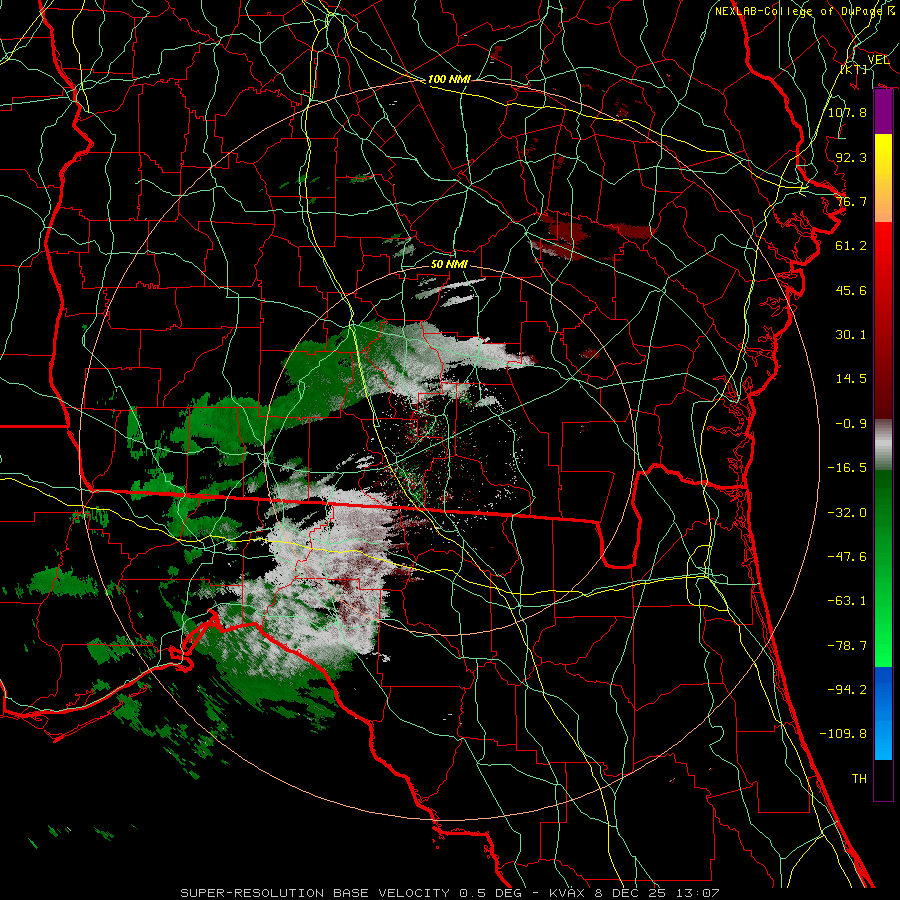Screen dimensions: 900x900
Task: Click the 14.5 legend value
Action: pos(851,379)
